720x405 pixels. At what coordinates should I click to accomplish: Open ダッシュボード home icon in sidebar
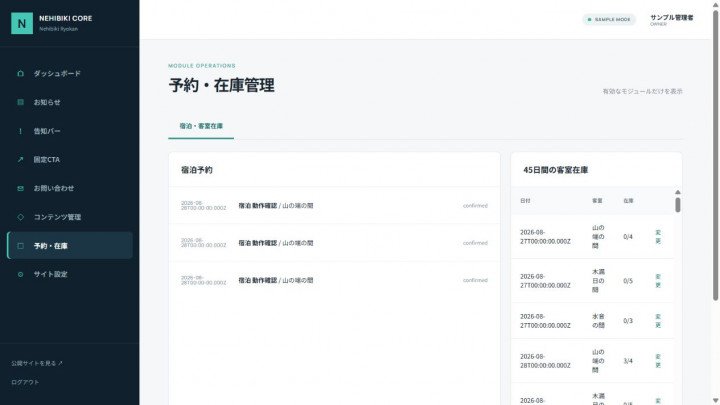pyautogui.click(x=20, y=73)
